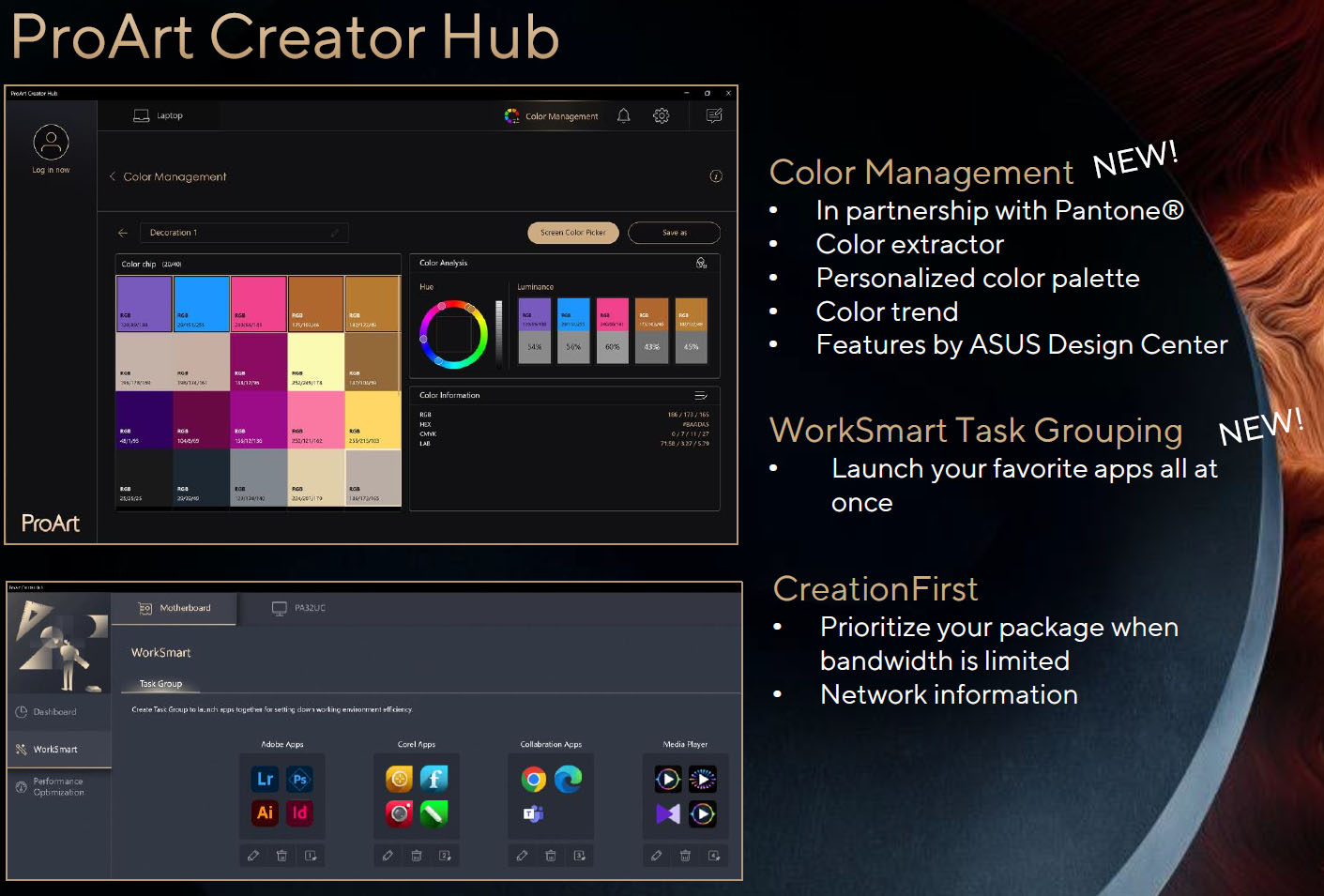The height and width of the screenshot is (896, 1324).
Task: Launch InDesign icon in Adobe Apps group
Action: tap(299, 812)
